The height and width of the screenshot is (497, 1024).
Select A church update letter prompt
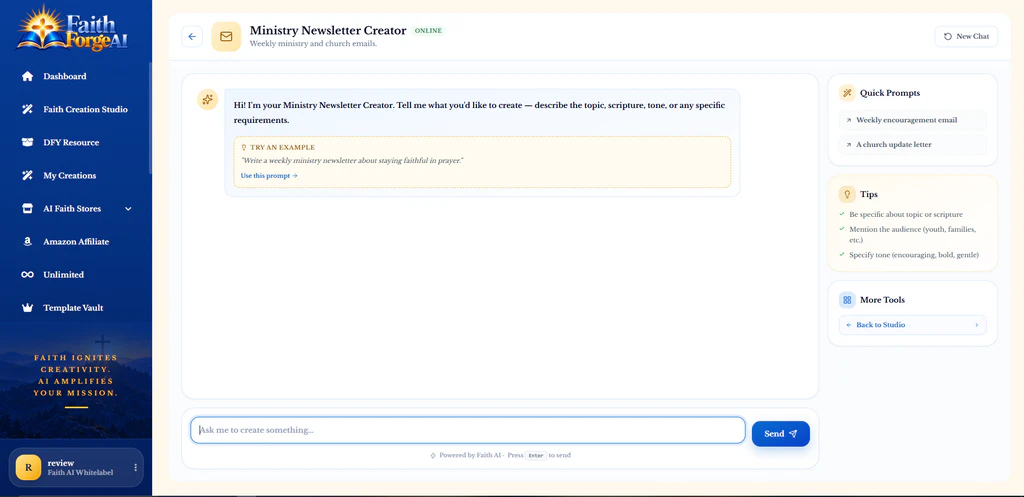pyautogui.click(x=912, y=144)
